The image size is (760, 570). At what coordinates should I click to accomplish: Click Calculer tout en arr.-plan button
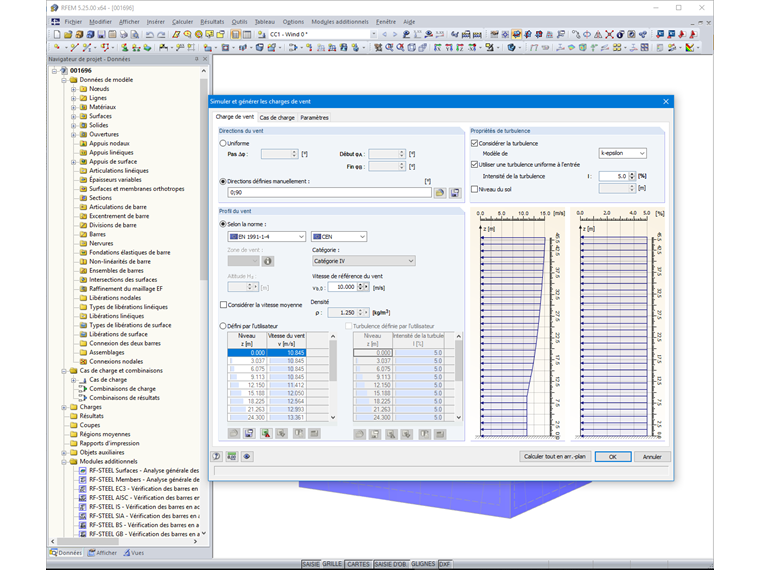[x=555, y=457]
